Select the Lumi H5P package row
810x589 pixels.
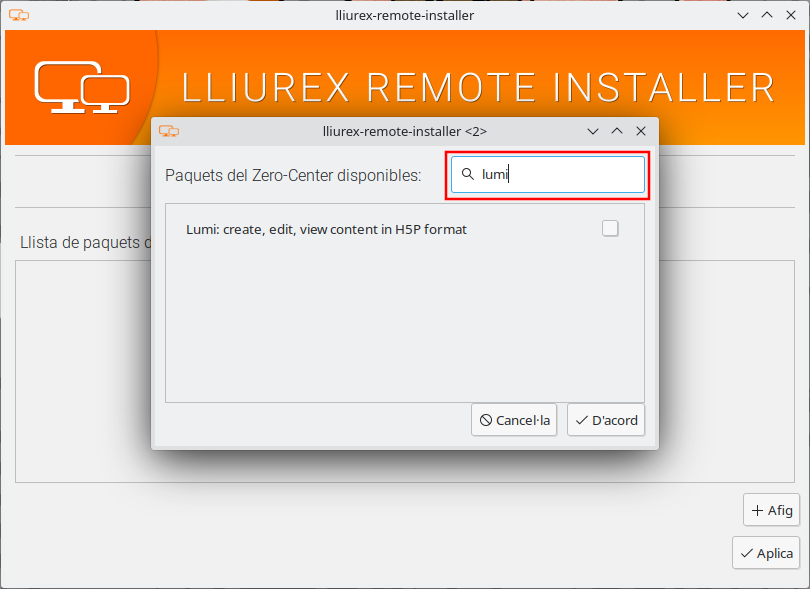click(x=404, y=229)
